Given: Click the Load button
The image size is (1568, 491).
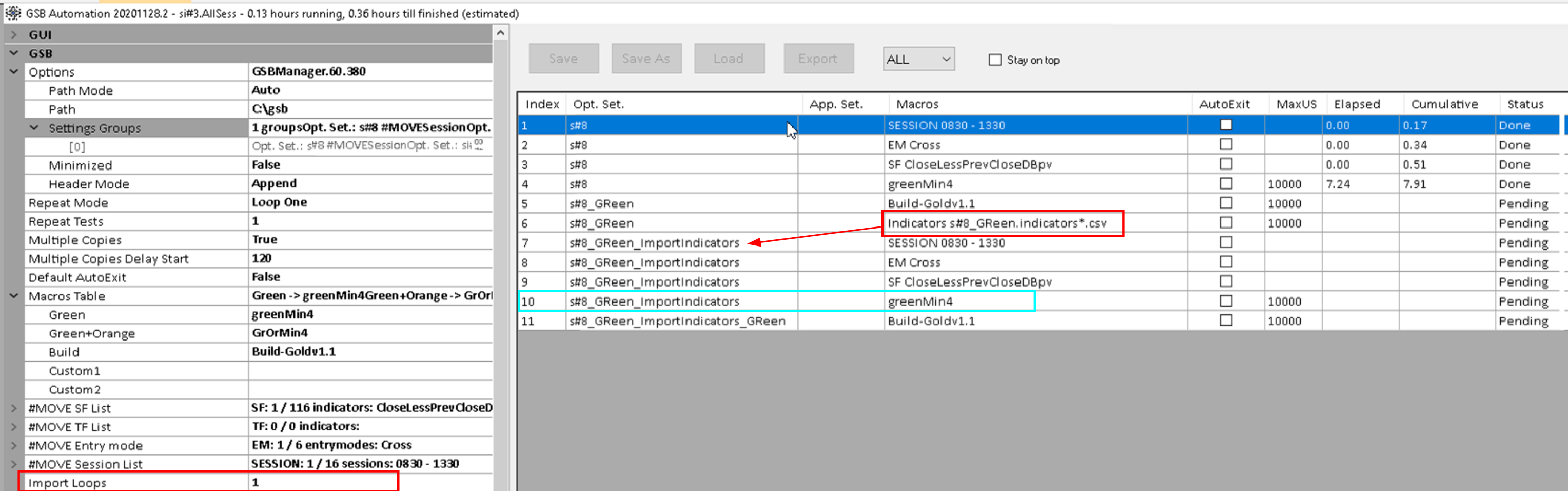Looking at the screenshot, I should coord(729,59).
